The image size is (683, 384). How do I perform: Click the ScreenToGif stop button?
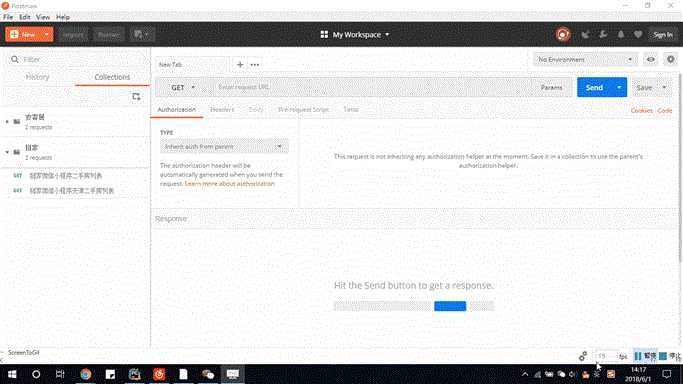(670, 356)
